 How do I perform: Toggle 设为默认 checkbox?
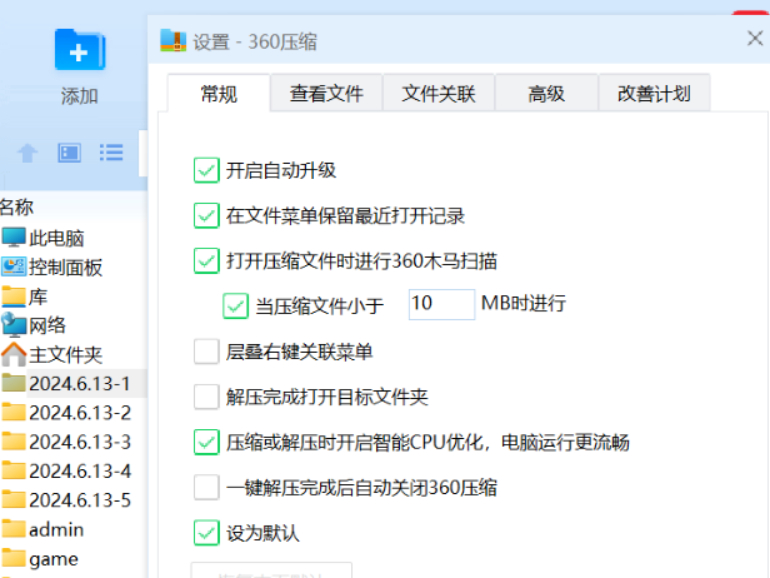point(206,533)
